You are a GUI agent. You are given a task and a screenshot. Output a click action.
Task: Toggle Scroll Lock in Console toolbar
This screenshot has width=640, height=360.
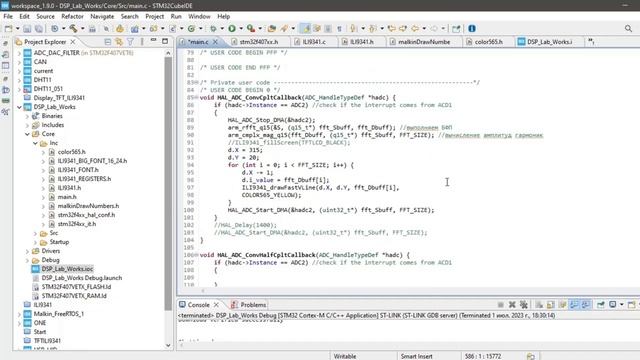[551, 304]
